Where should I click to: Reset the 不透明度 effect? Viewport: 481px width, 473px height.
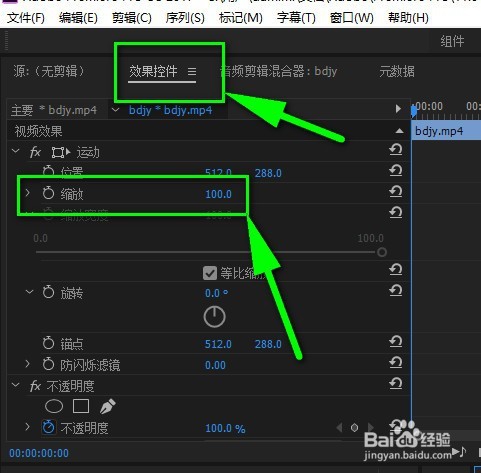tap(396, 384)
